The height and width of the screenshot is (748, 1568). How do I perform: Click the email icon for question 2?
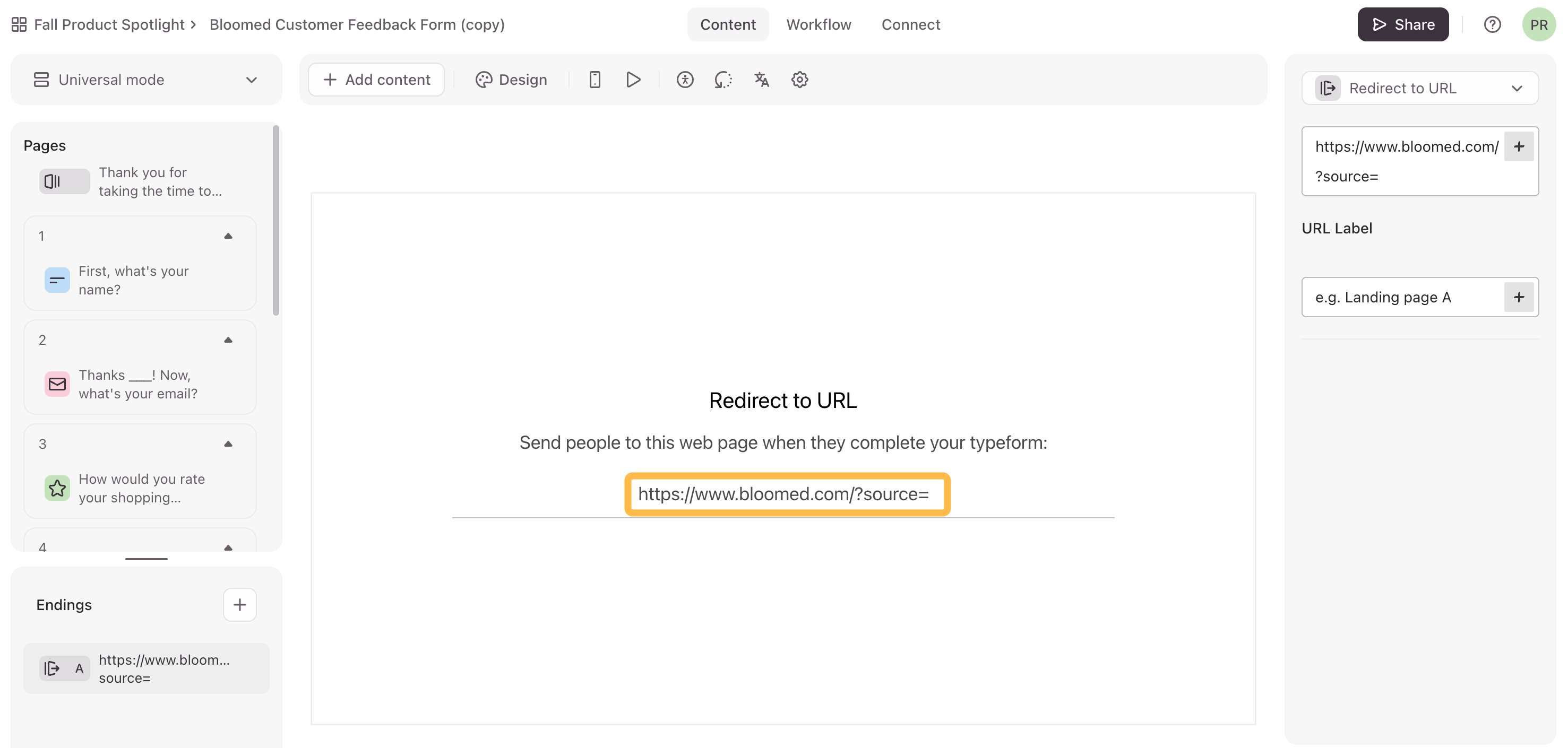(x=57, y=384)
